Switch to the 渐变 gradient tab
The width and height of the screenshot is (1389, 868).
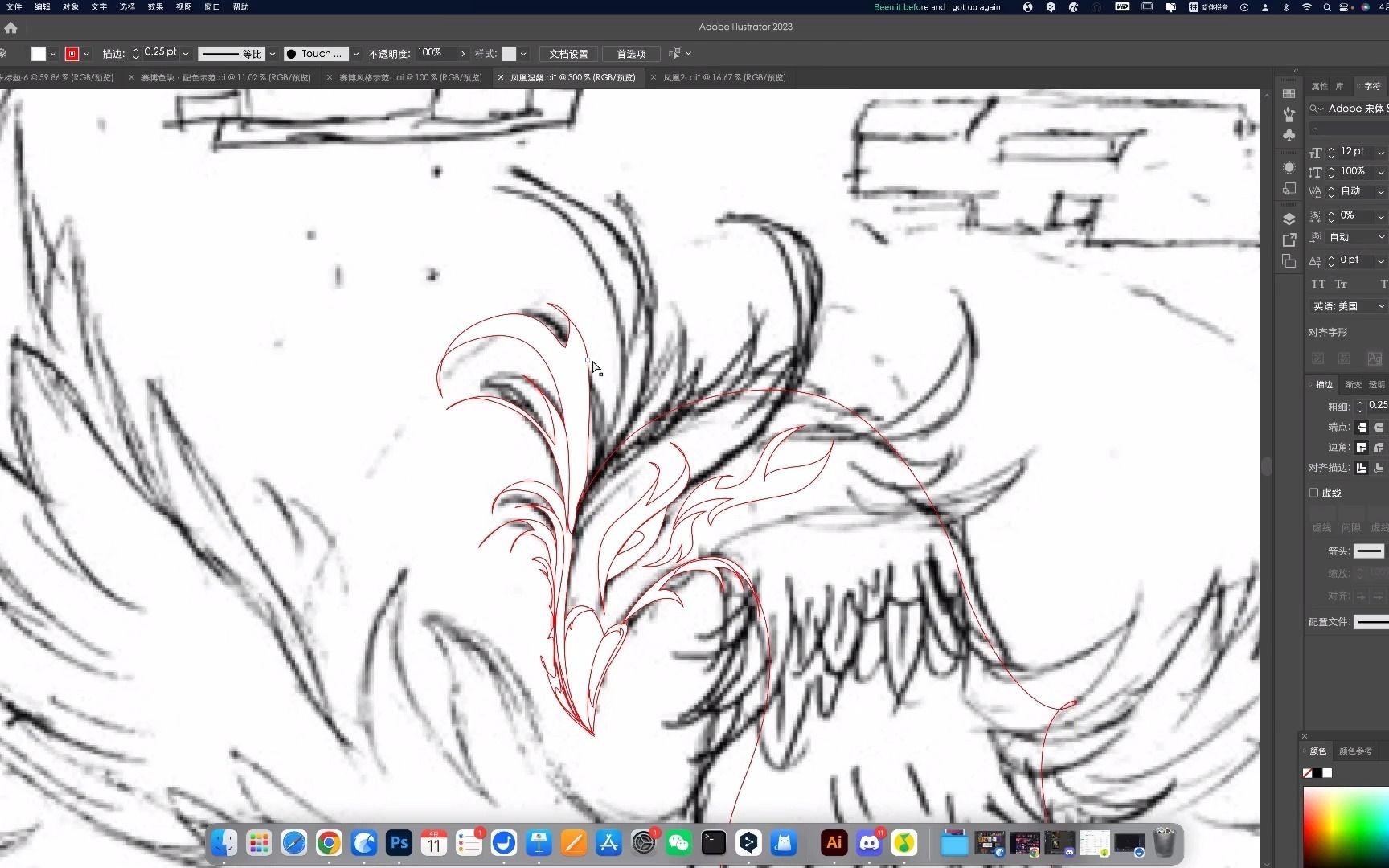coord(1354,384)
